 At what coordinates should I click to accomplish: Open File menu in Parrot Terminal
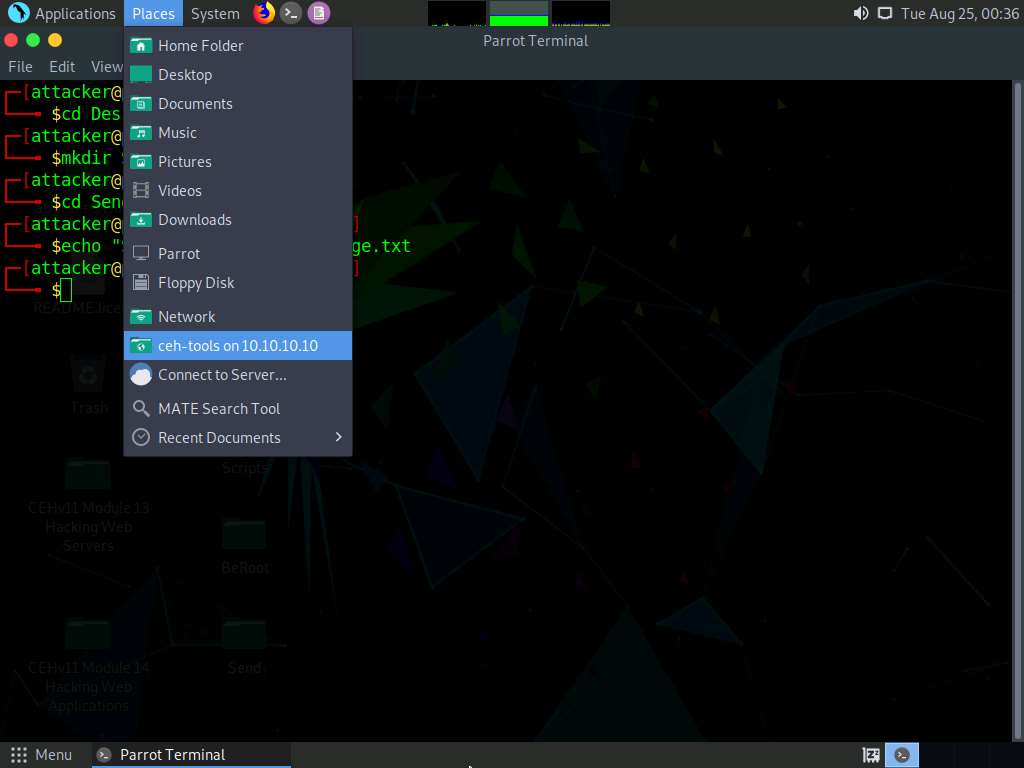(x=20, y=67)
